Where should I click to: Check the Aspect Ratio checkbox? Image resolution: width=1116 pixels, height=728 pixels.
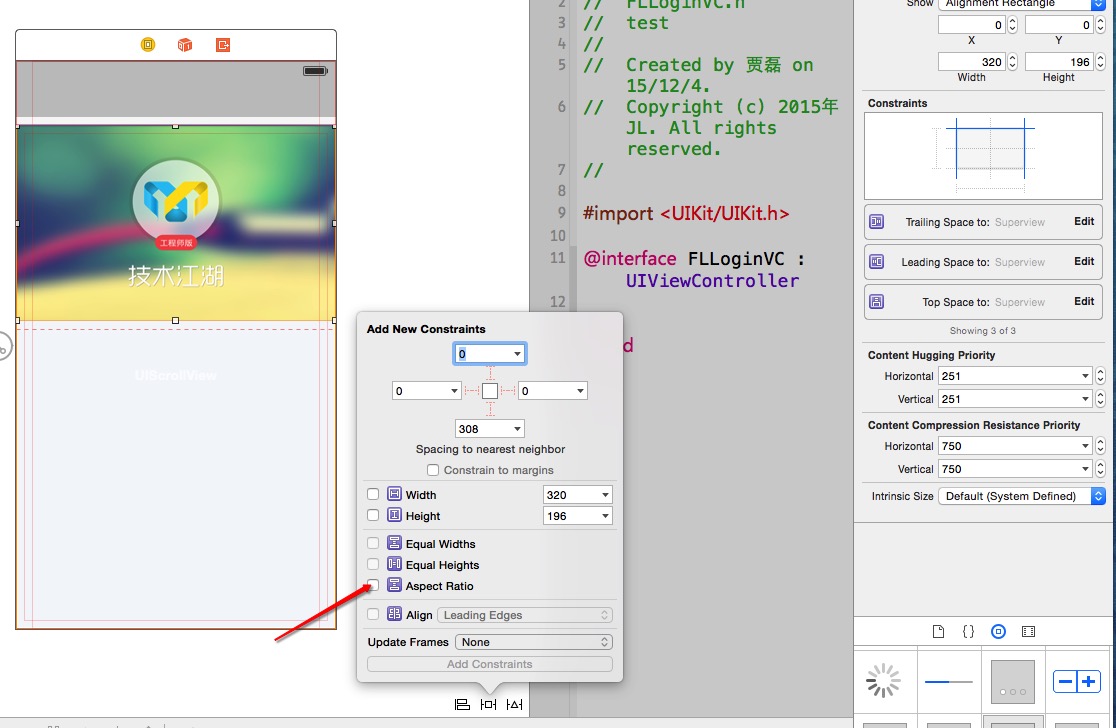(x=373, y=585)
